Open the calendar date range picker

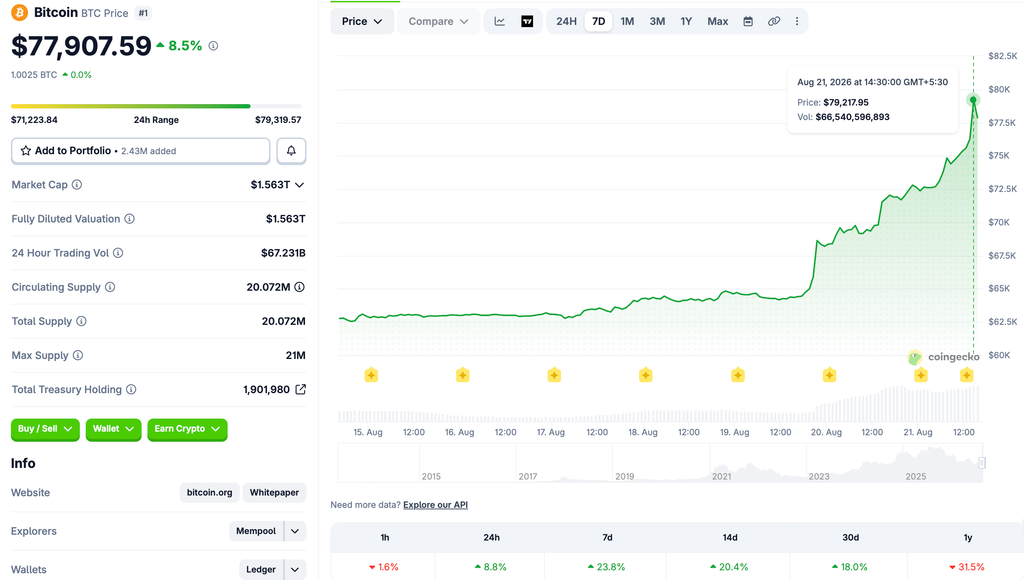click(x=748, y=22)
